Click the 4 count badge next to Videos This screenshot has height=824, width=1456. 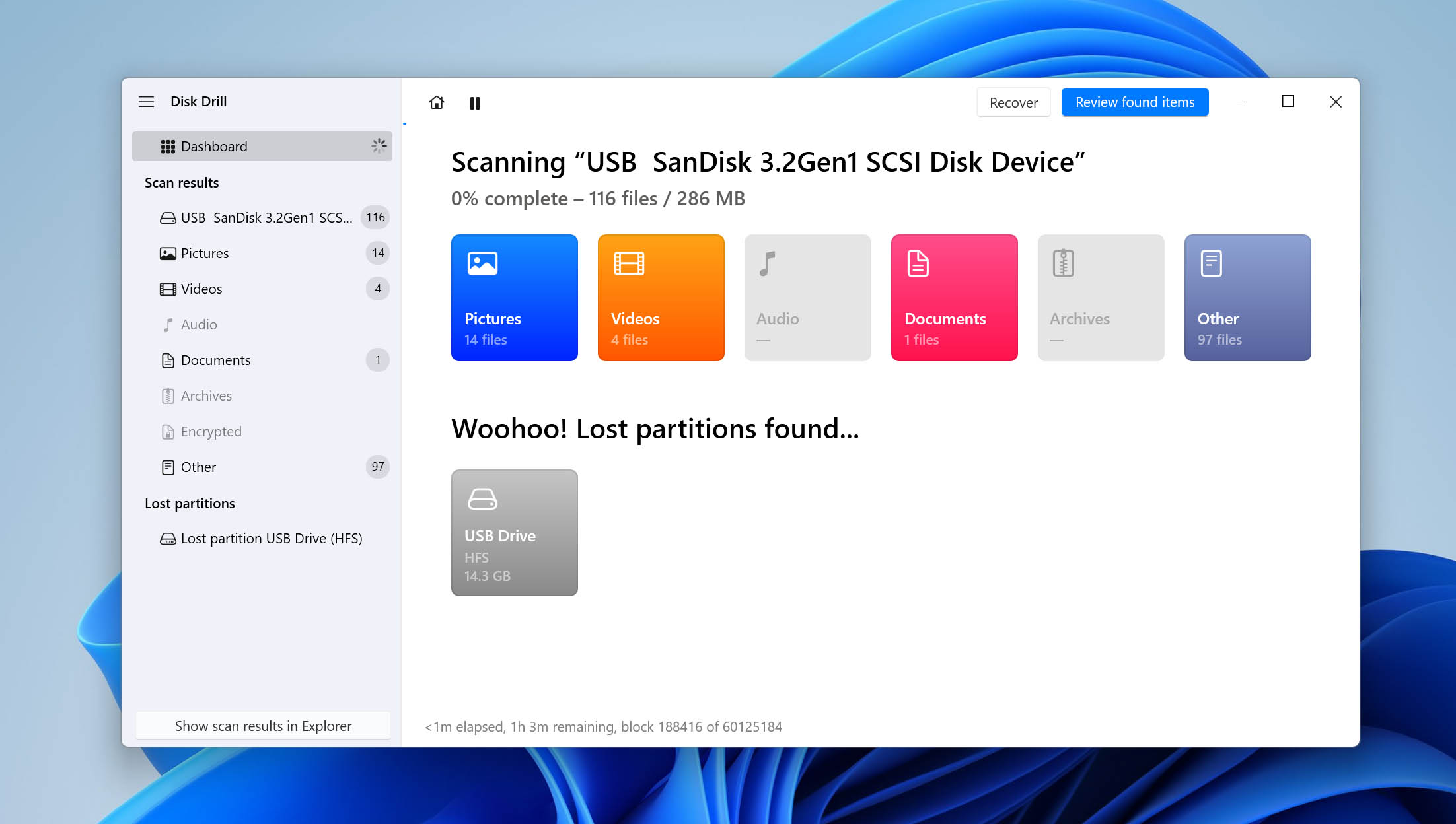pyautogui.click(x=378, y=289)
